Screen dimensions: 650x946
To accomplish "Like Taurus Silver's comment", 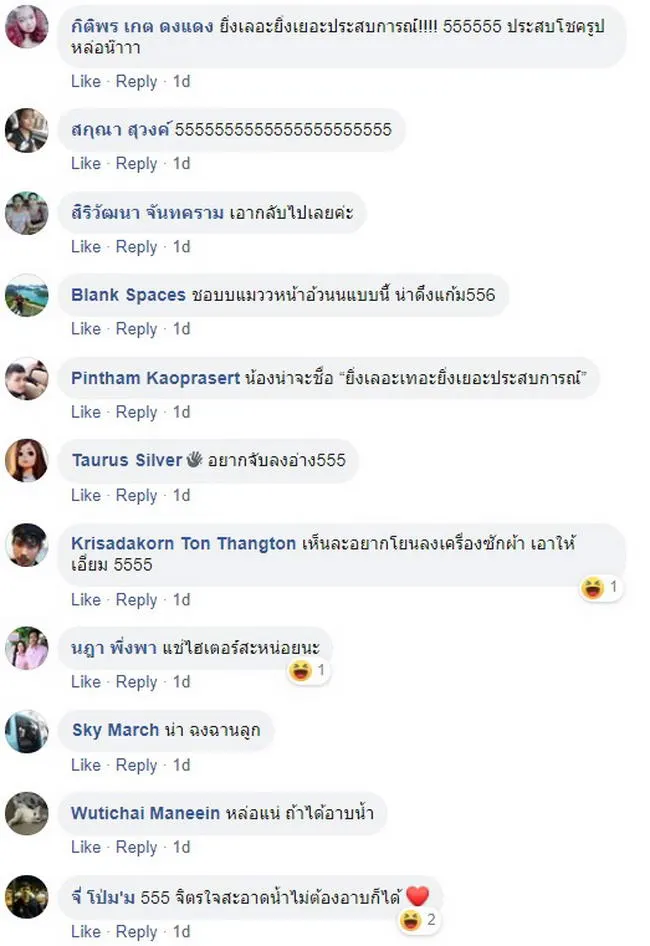I will pyautogui.click(x=86, y=495).
